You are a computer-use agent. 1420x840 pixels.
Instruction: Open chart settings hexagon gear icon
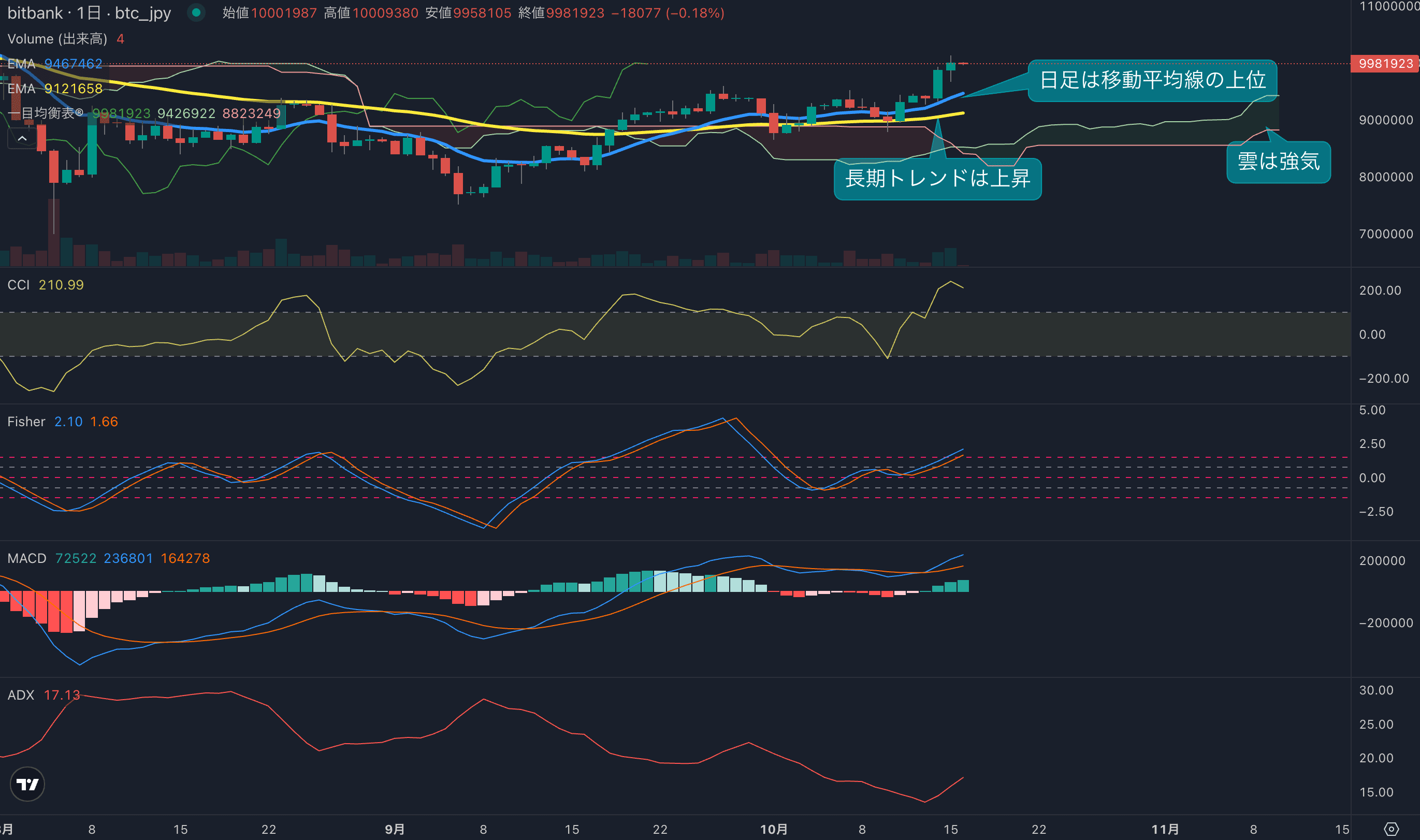tap(1391, 829)
